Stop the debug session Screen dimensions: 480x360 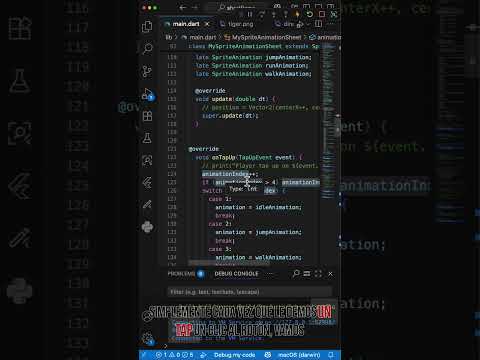[x=322, y=14]
